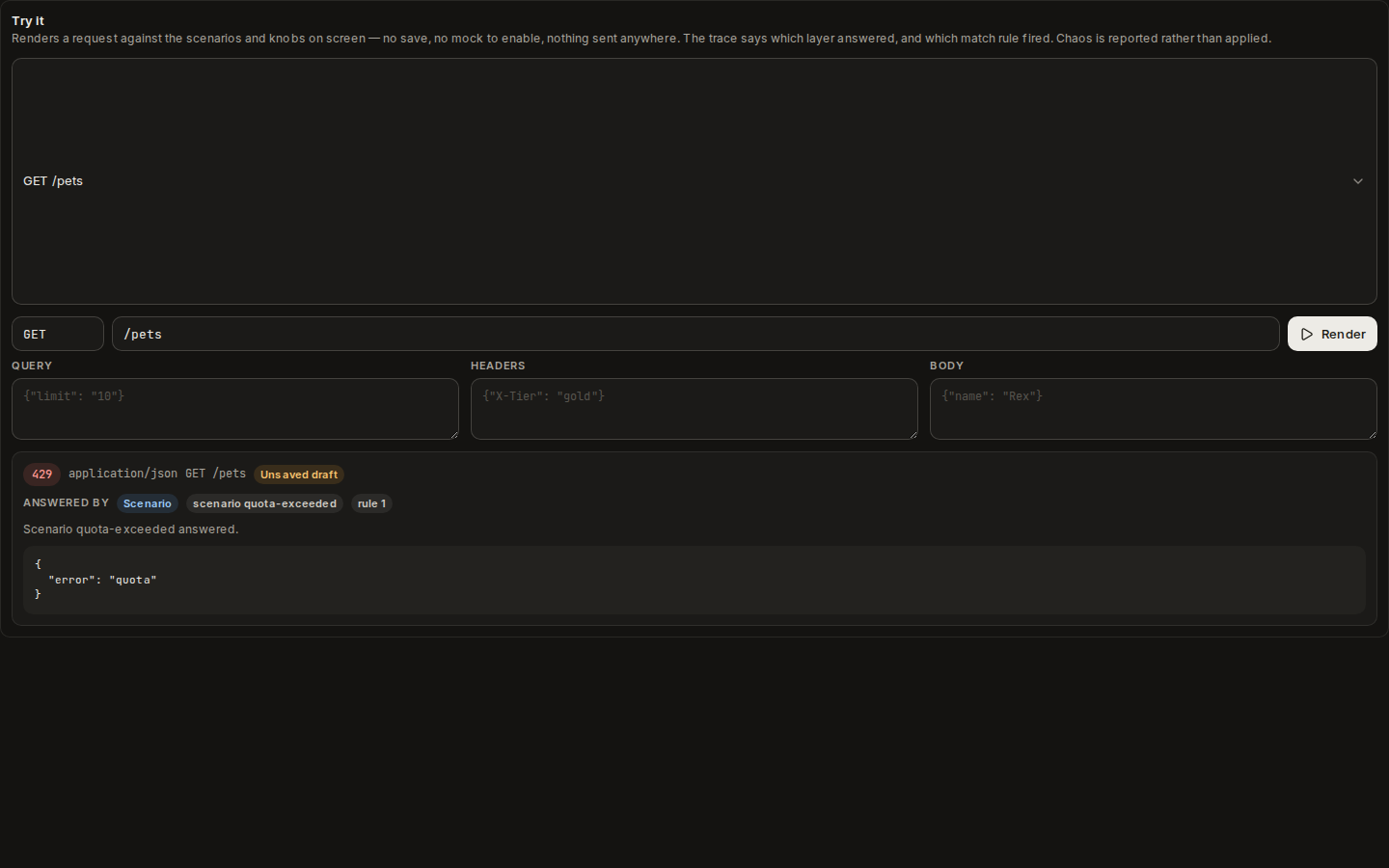Screen dimensions: 1389x868
Task: Click the BODY label
Action: (946, 366)
